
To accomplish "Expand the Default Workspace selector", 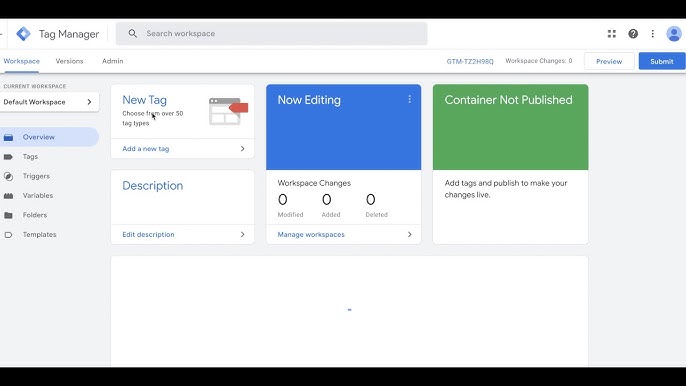I will click(x=49, y=102).
